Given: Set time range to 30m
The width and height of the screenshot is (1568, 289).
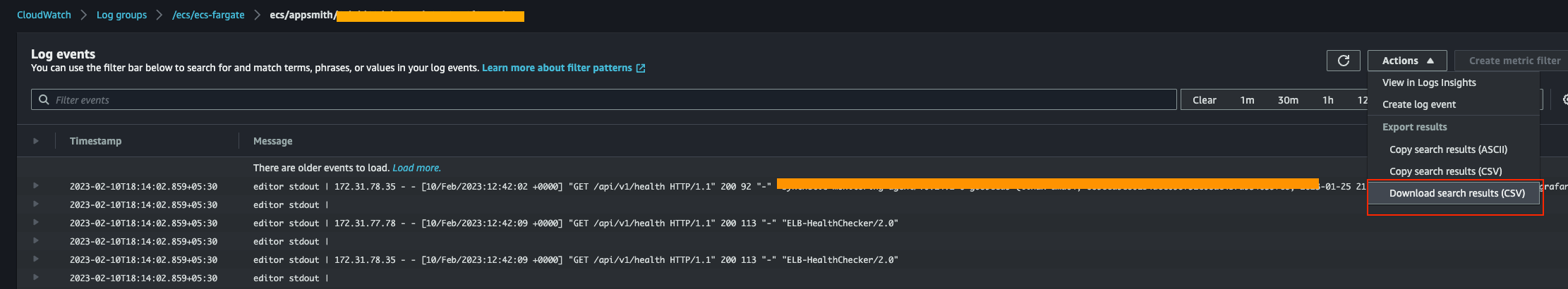Looking at the screenshot, I should [1287, 100].
